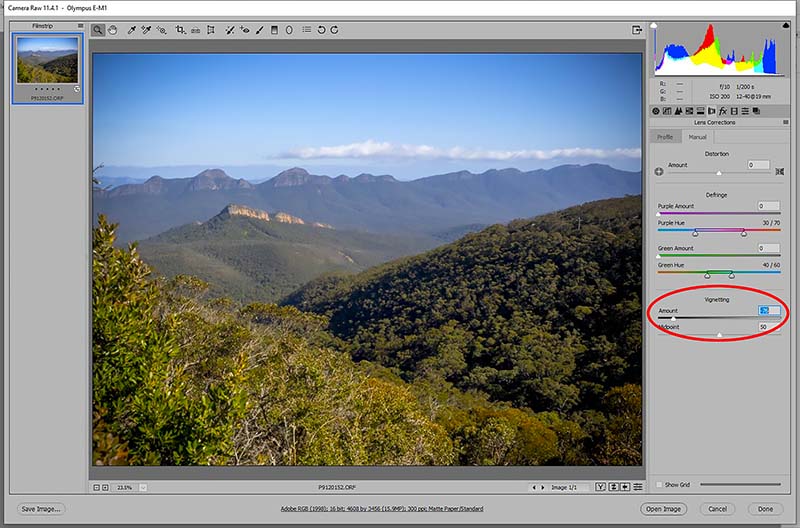The height and width of the screenshot is (528, 800).
Task: Click the Vignetting Amount slider handle
Action: [673, 318]
